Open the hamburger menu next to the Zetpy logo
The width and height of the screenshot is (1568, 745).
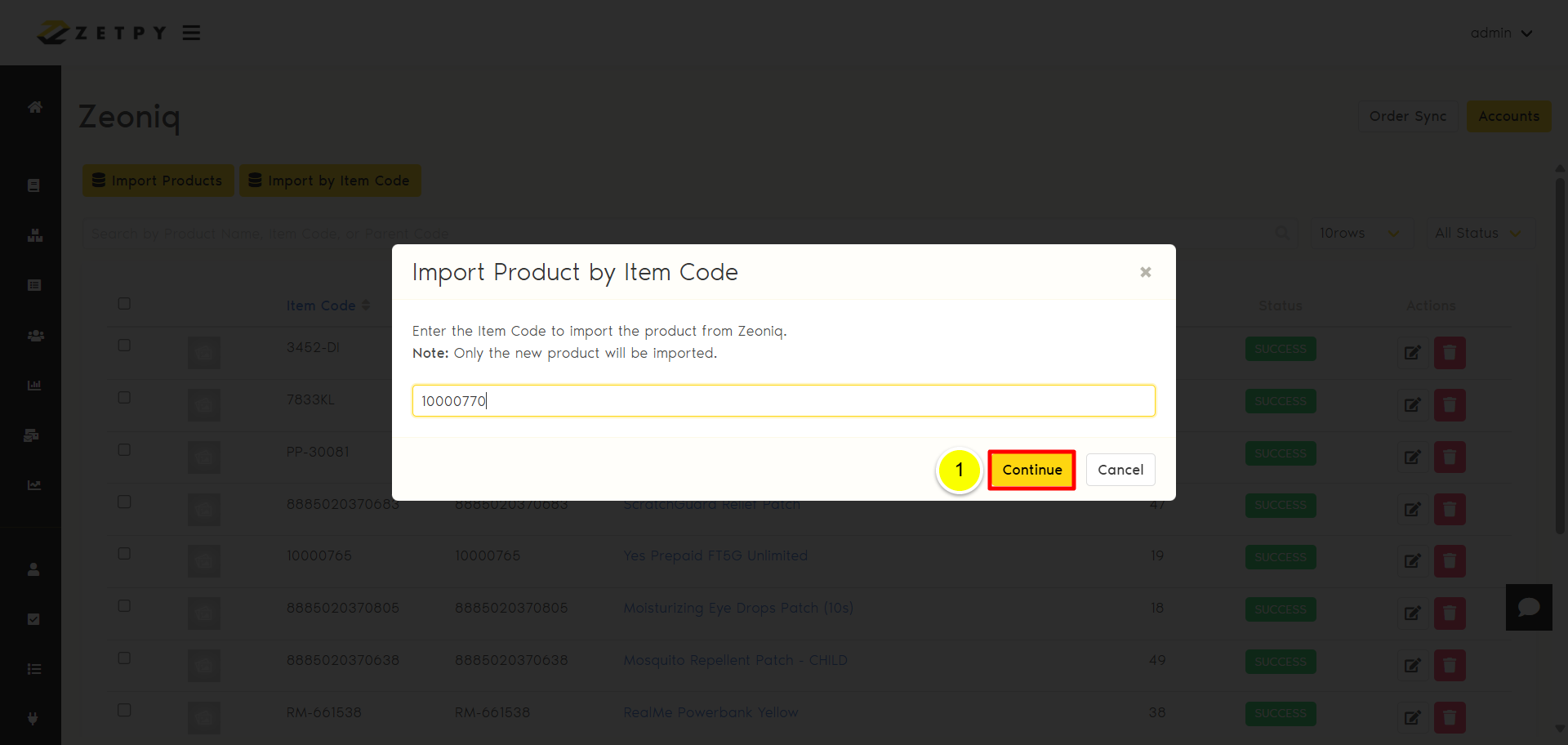pos(191,33)
